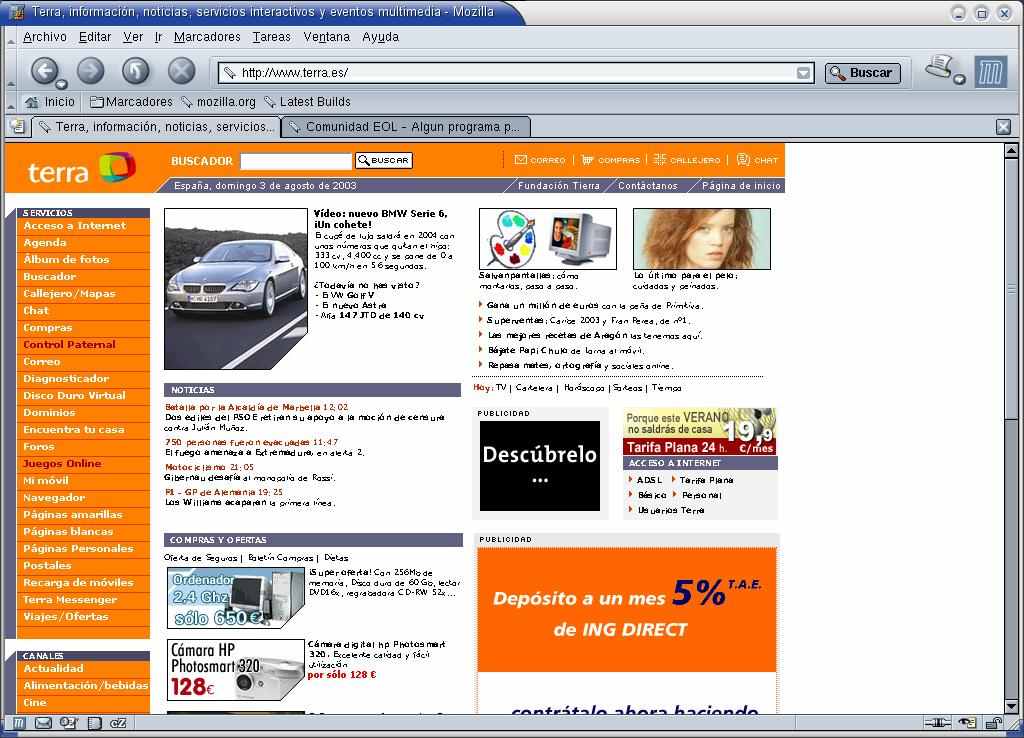Click the Descúbrelo advertisement banner
Image resolution: width=1024 pixels, height=738 pixels.
(539, 466)
